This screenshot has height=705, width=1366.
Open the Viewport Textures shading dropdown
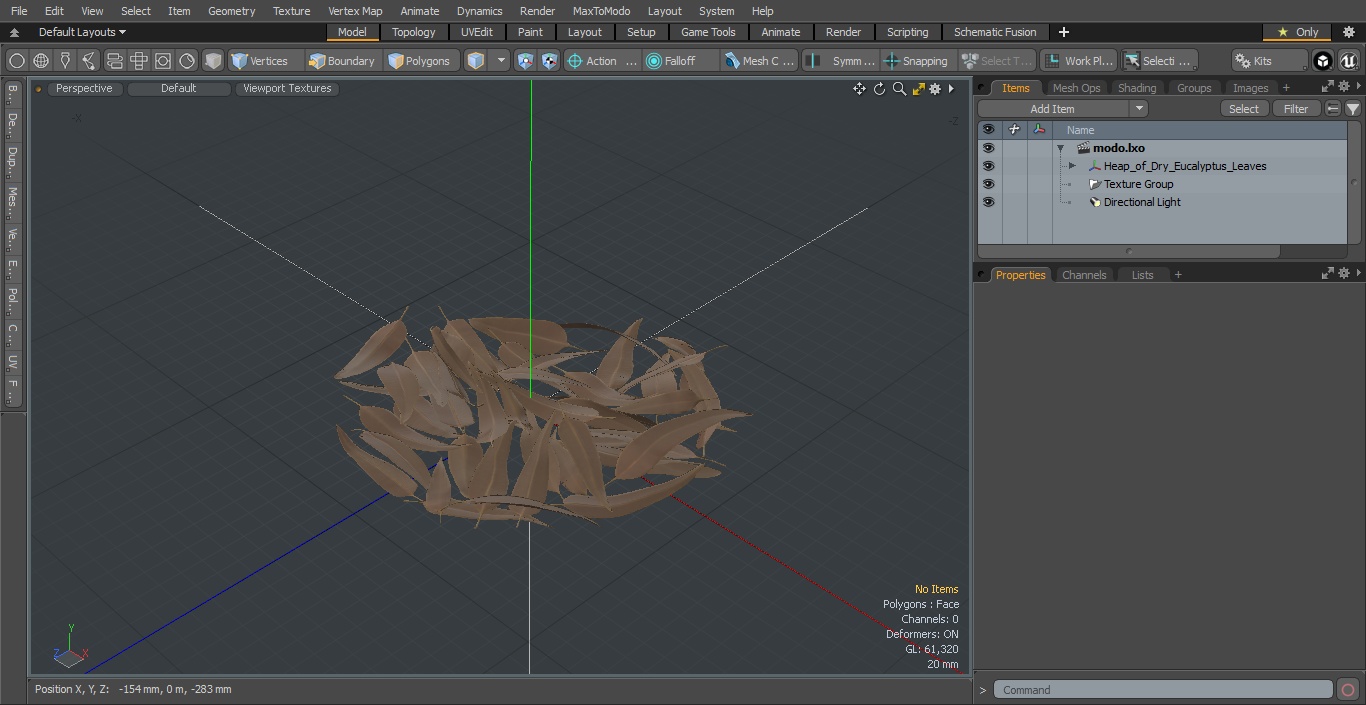[287, 88]
